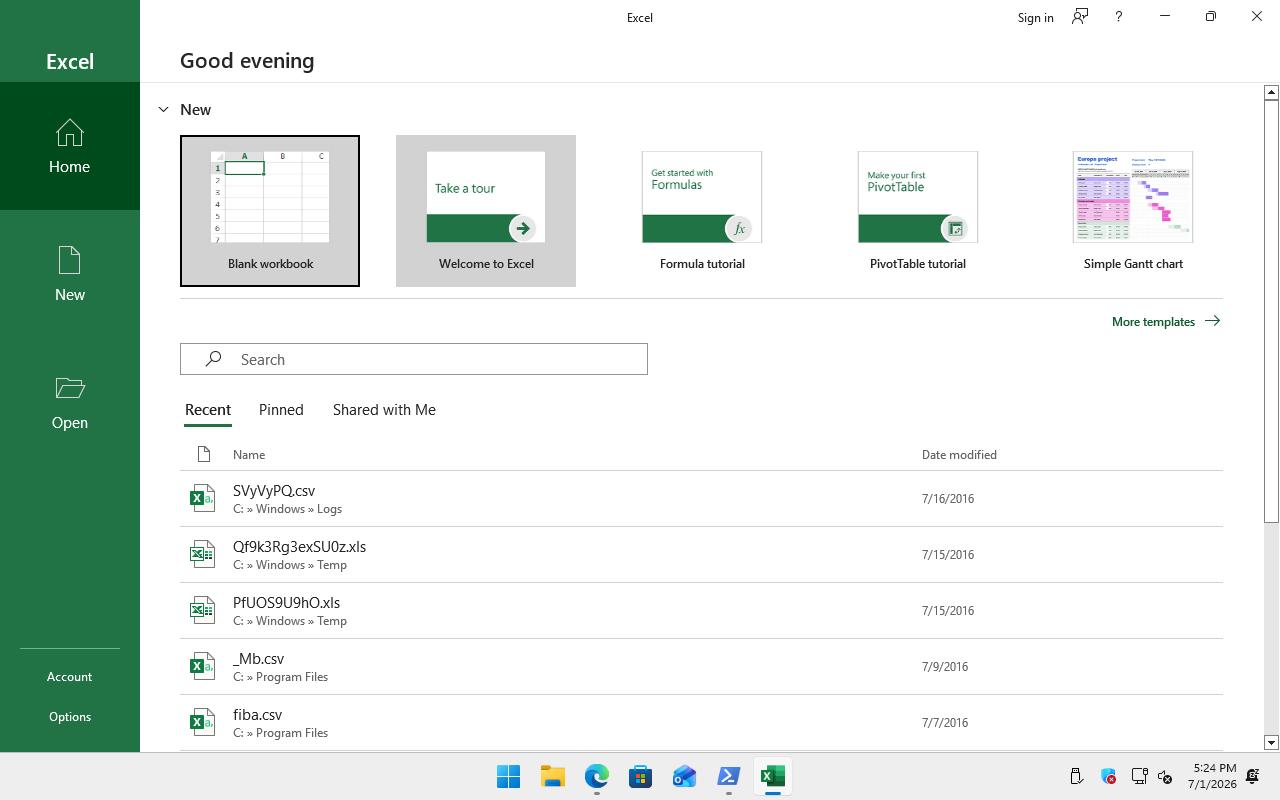Open the PivotTable tutorial template

918,211
